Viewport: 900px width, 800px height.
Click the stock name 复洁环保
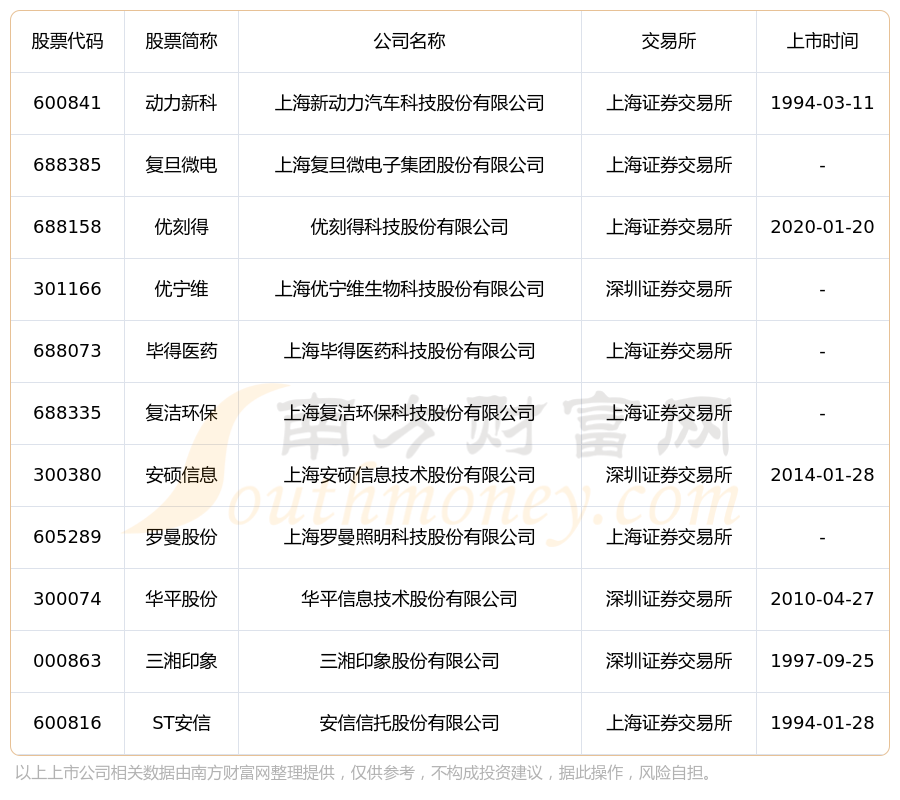point(181,413)
